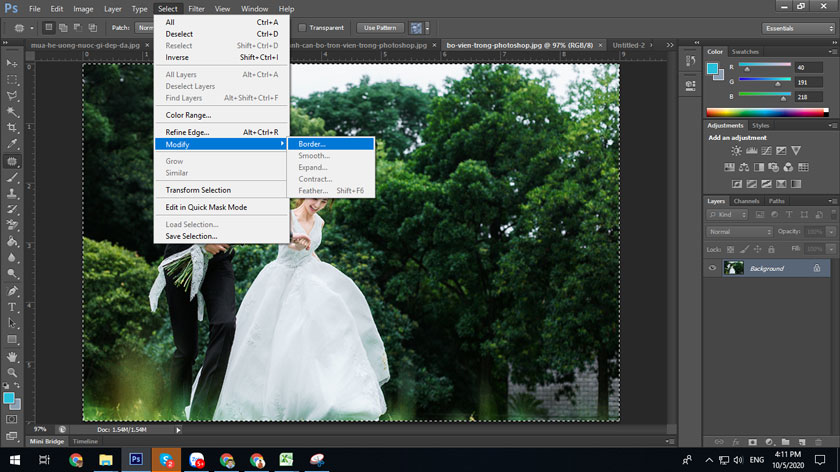Screen dimensions: 840x472
Task: Select the Path Selection tool
Action: pyautogui.click(x=12, y=323)
